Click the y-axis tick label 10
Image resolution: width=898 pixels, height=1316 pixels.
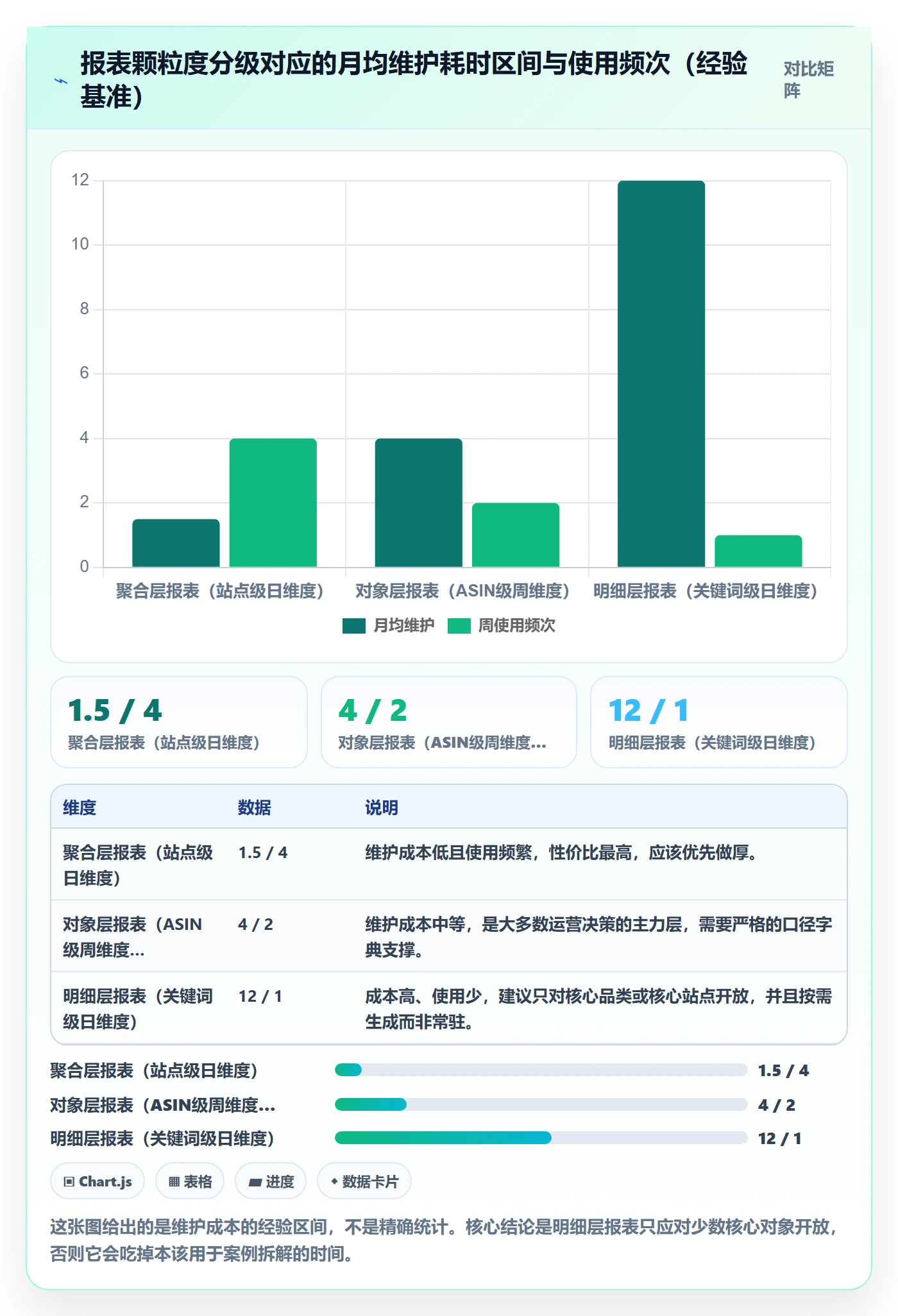pos(80,244)
